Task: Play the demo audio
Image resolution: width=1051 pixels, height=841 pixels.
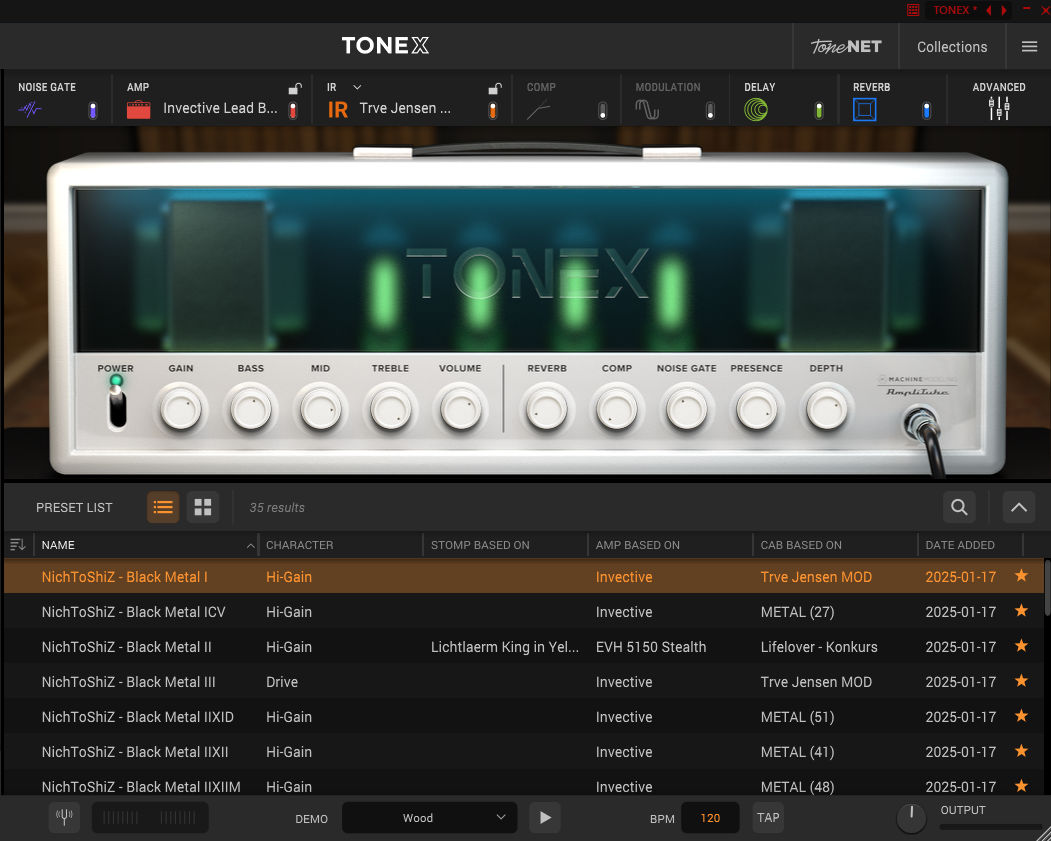Action: tap(545, 818)
